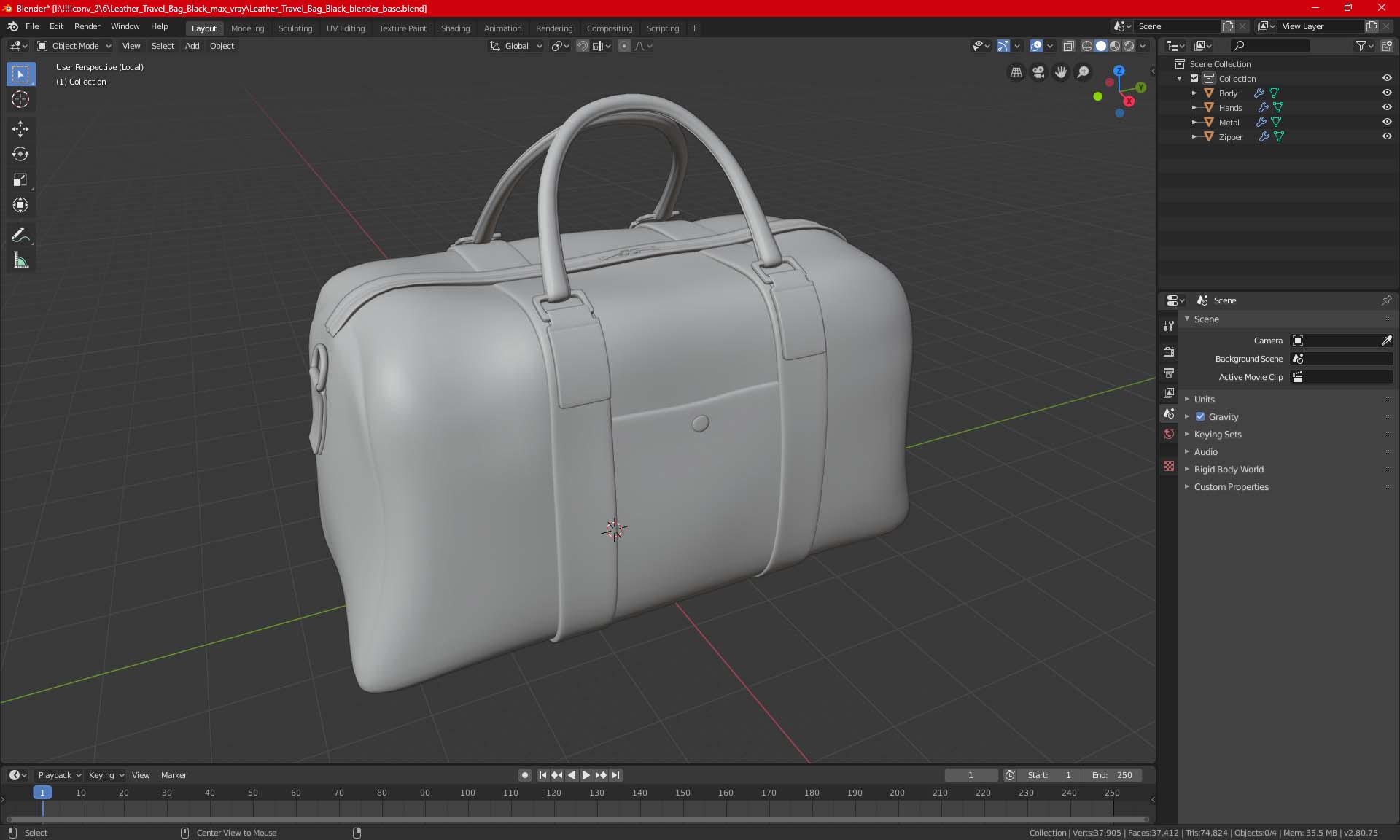Open the outliner filter dropdown
The height and width of the screenshot is (840, 1400).
(1364, 46)
